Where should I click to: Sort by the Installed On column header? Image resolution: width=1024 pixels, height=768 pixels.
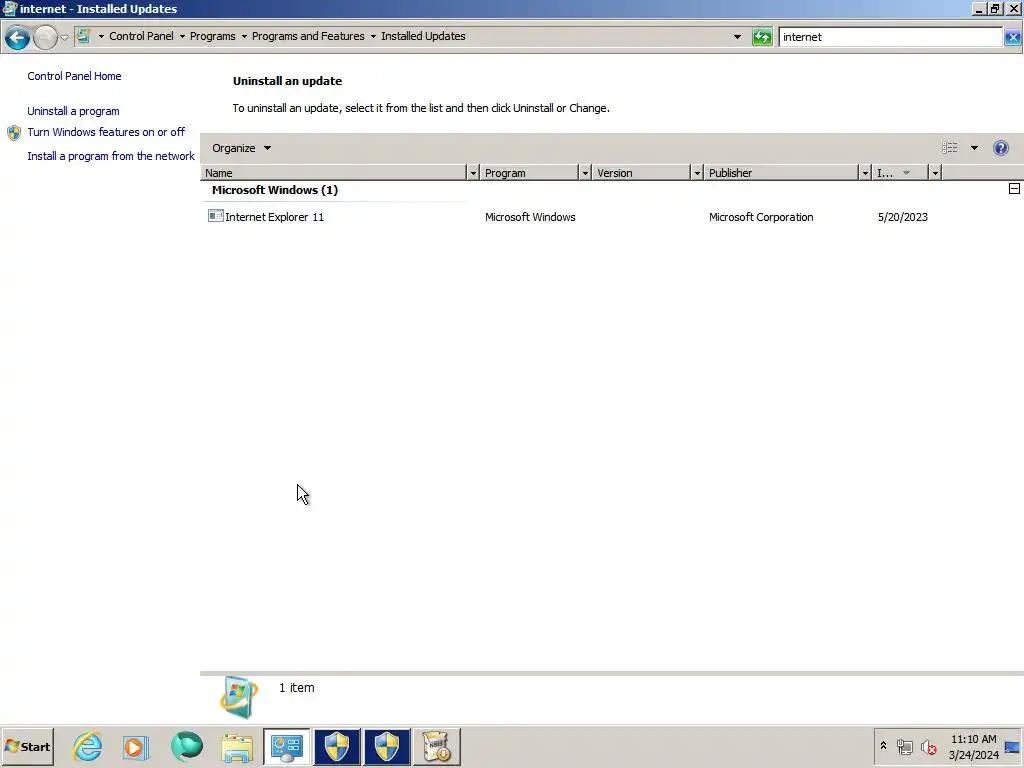pyautogui.click(x=901, y=173)
